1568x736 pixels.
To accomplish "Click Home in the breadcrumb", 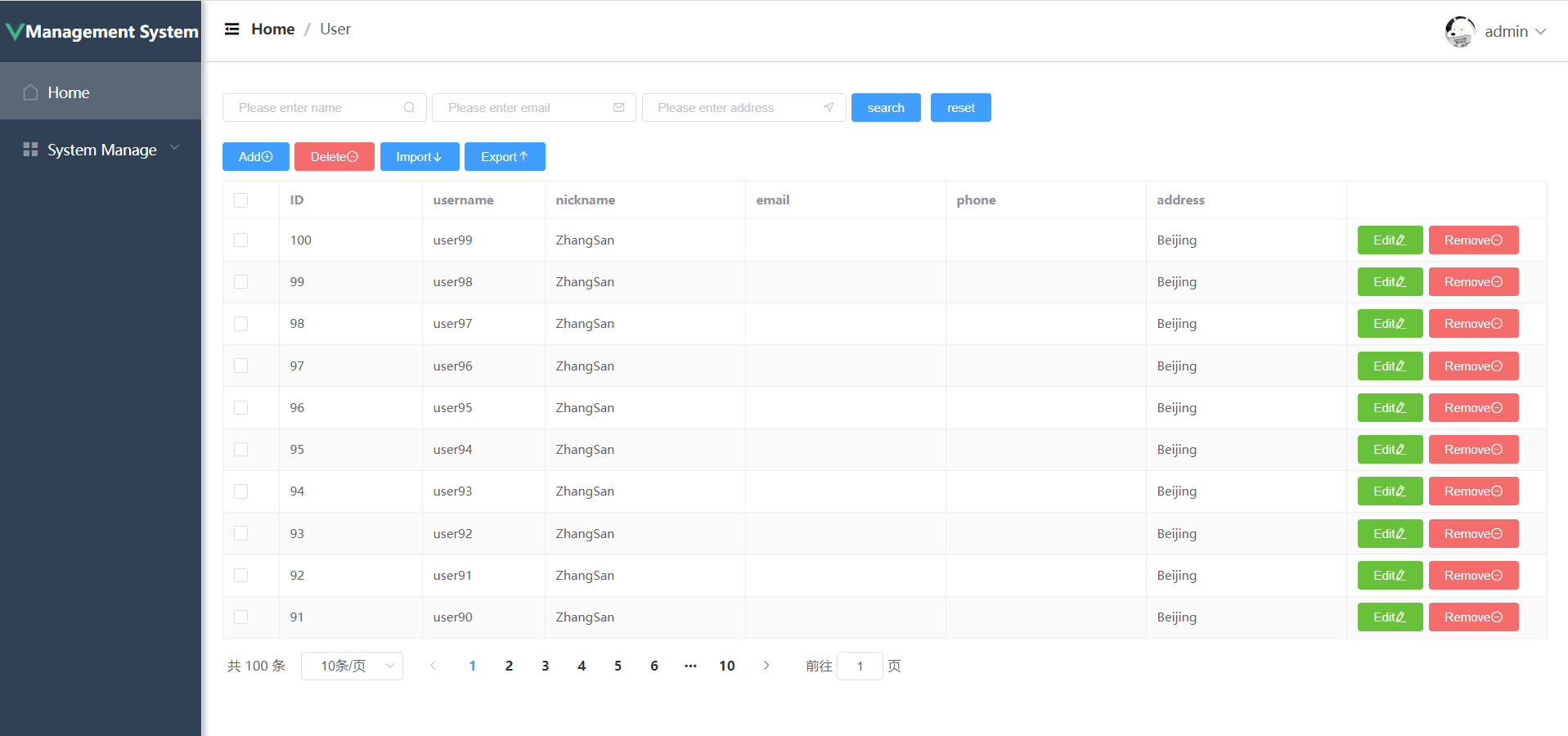I will (272, 29).
